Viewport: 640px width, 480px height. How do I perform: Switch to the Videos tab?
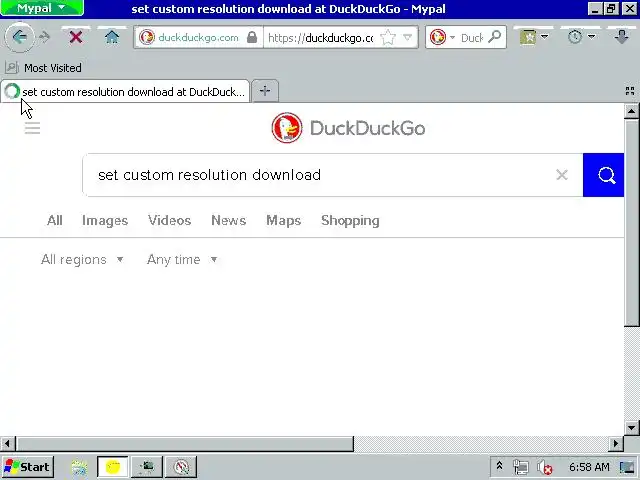tap(169, 220)
